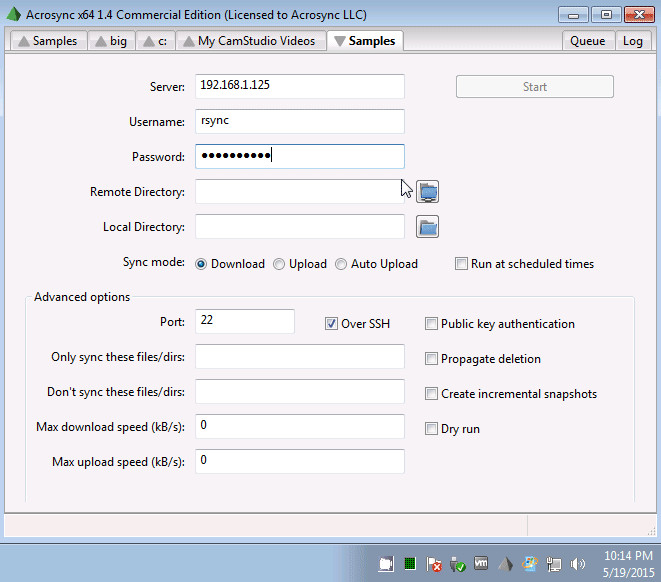Click the Start button
This screenshot has width=661, height=582.
coord(535,87)
